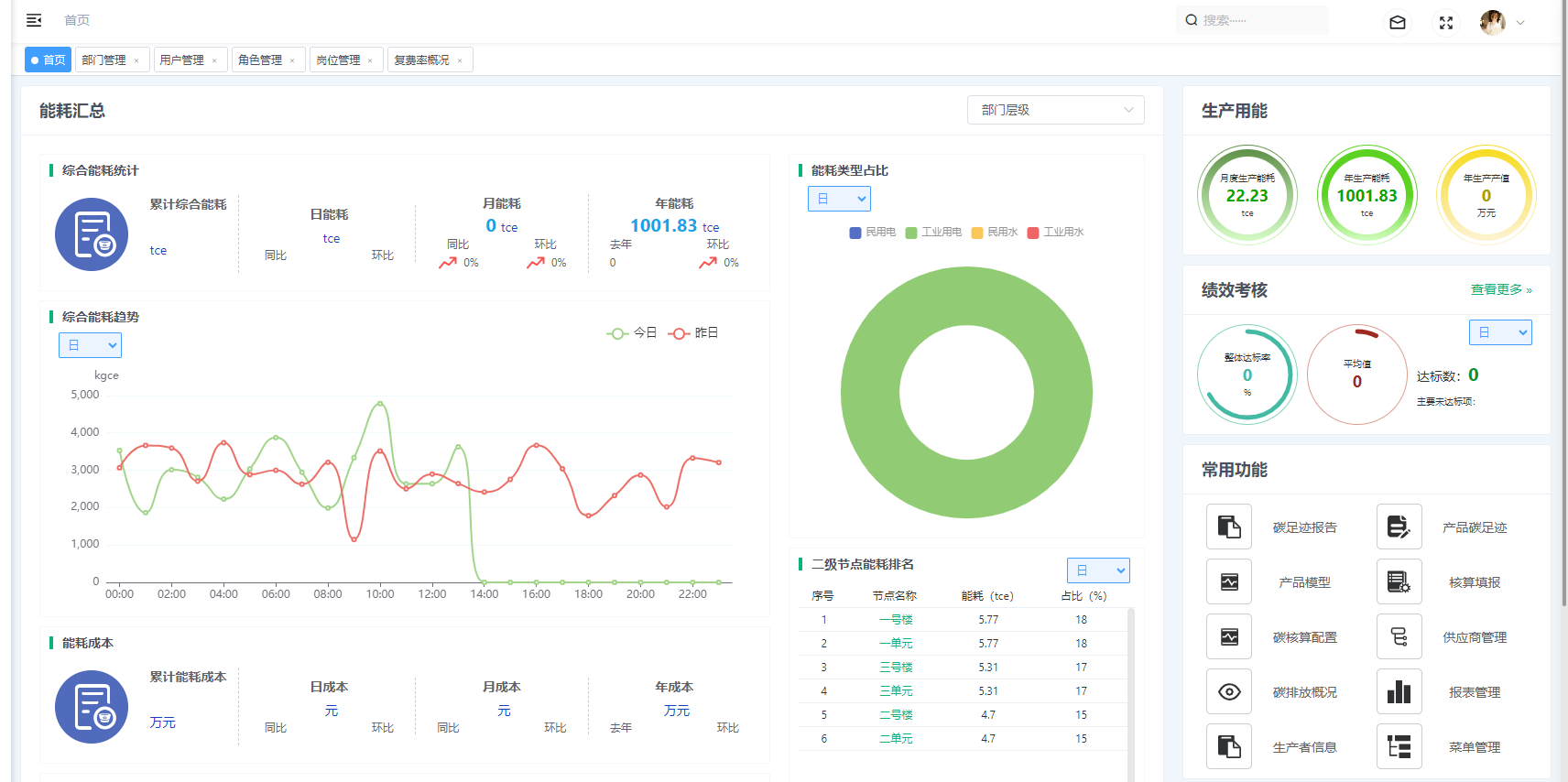
Task: Toggle 昨日 series in trend legend
Action: pyautogui.click(x=693, y=333)
